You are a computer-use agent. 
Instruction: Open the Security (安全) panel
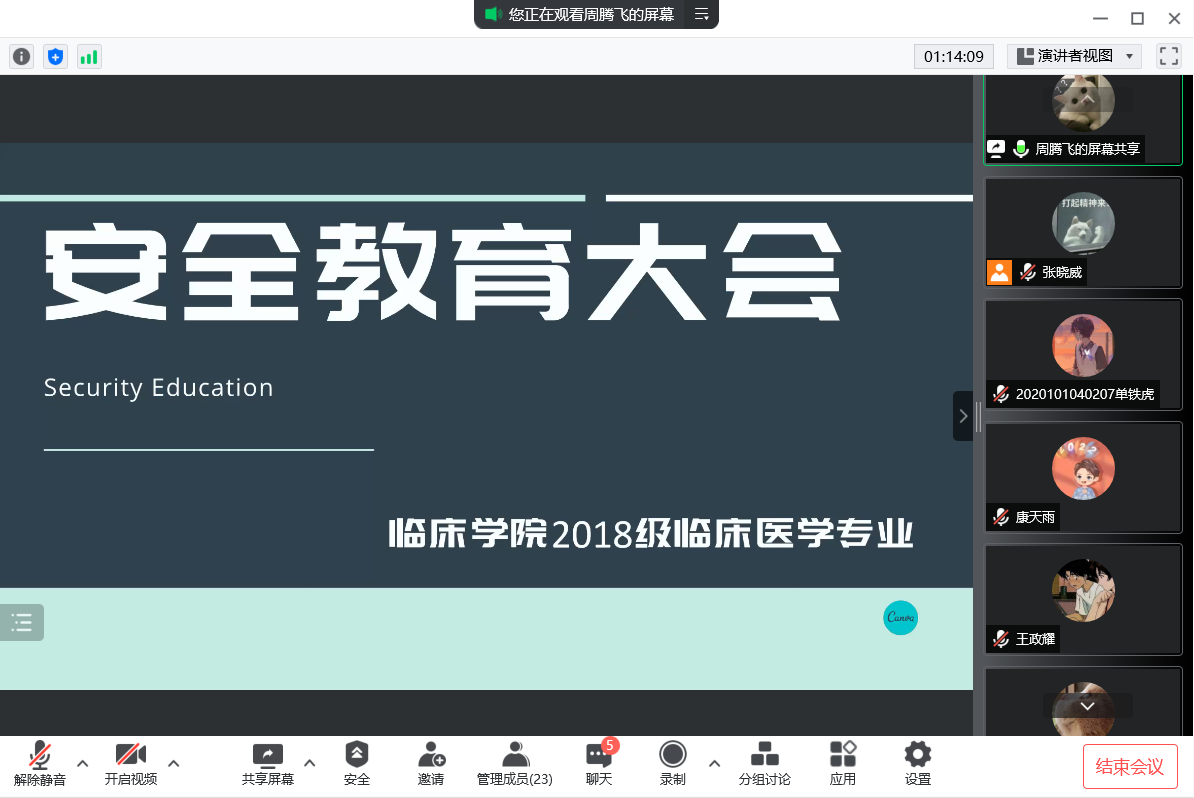pos(357,764)
